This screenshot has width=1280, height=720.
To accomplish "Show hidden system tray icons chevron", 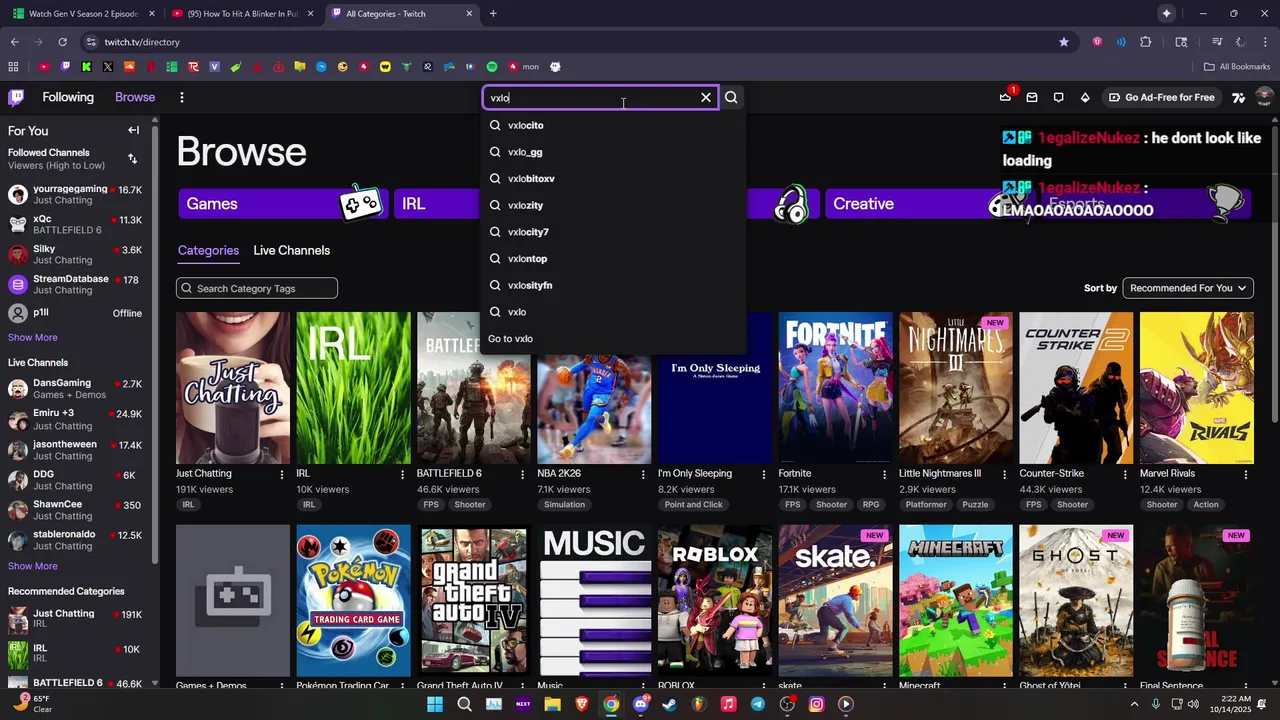I will tap(1134, 704).
